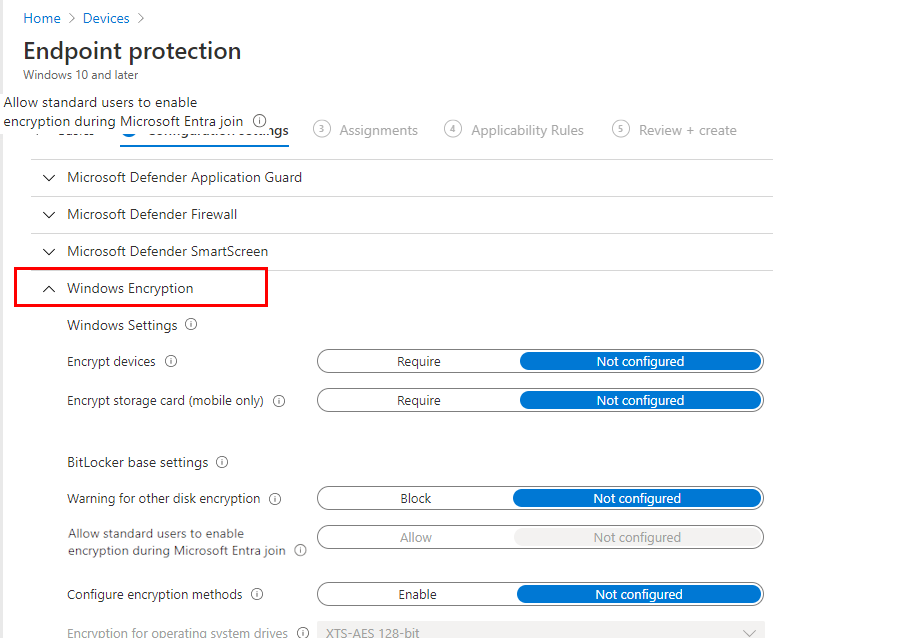916x638 pixels.
Task: Navigate to Devices via breadcrumb
Action: (x=105, y=18)
